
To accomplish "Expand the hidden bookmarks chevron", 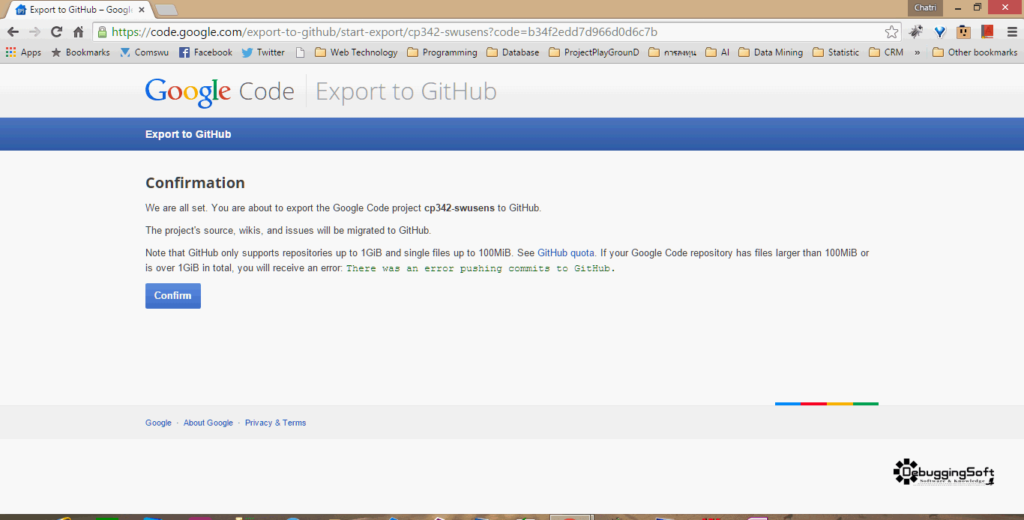I will [x=917, y=52].
